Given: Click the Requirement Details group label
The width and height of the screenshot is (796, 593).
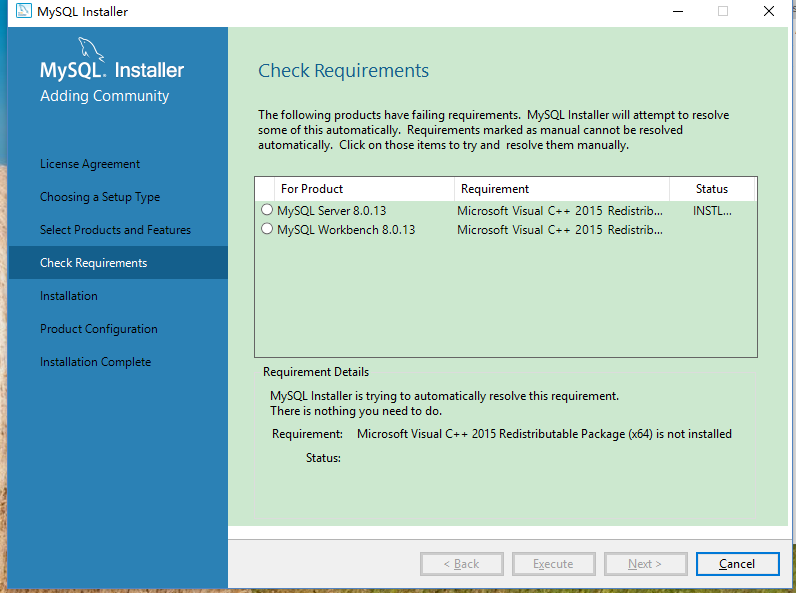Looking at the screenshot, I should coord(316,372).
